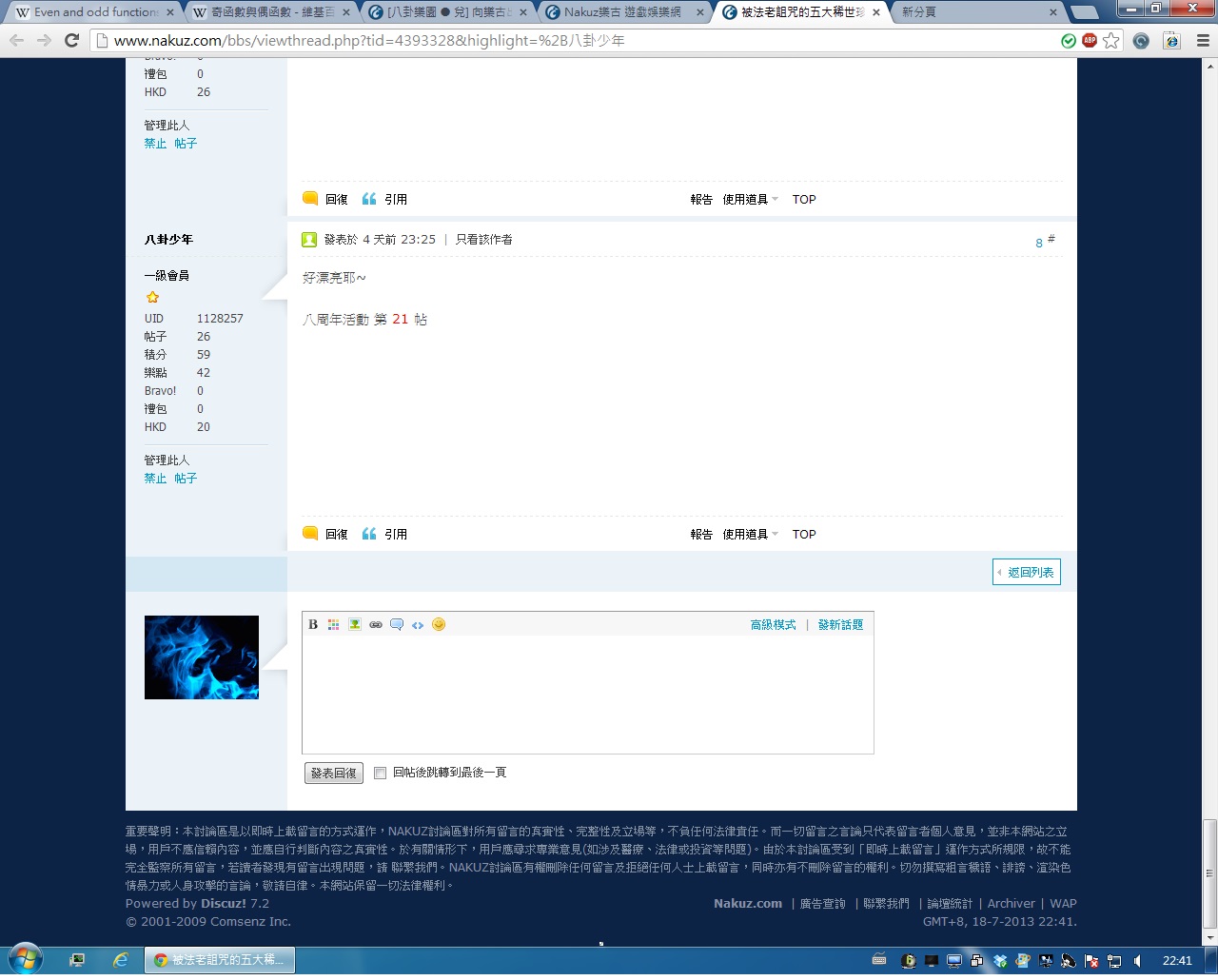Open 論壇統計 footer link

point(950,904)
